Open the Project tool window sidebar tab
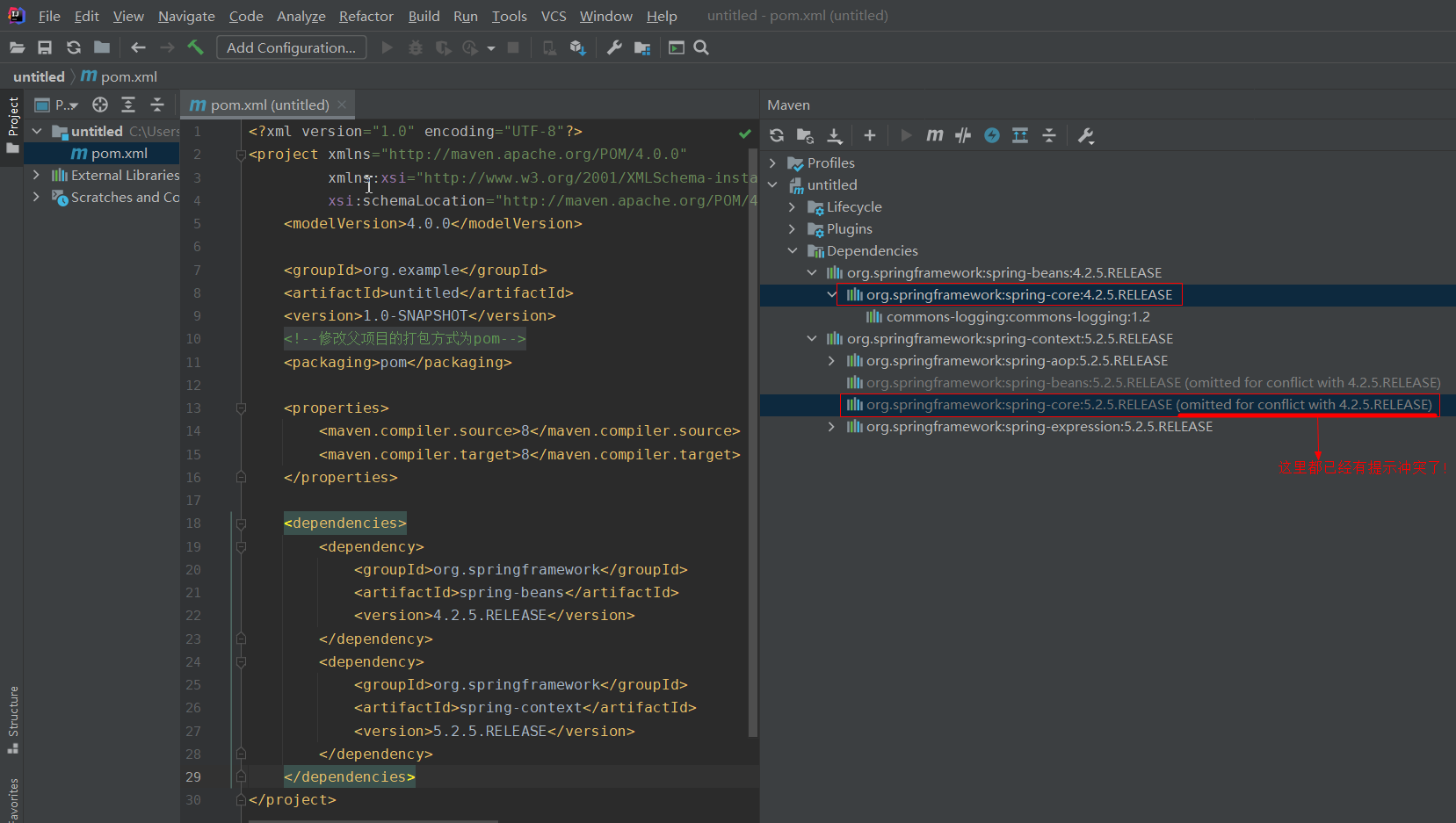This screenshot has height=823, width=1456. point(12,125)
